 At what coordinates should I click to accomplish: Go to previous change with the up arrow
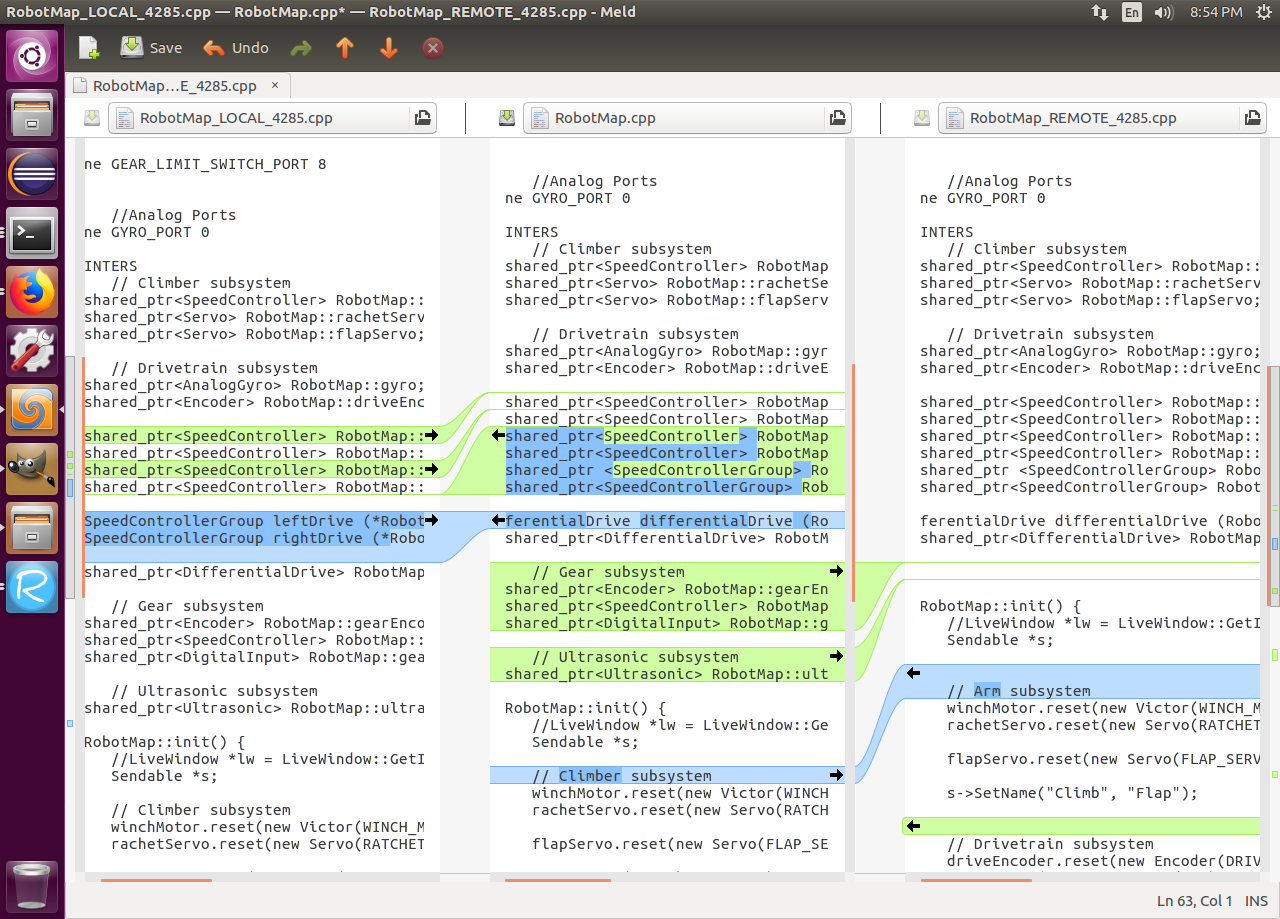(x=345, y=48)
